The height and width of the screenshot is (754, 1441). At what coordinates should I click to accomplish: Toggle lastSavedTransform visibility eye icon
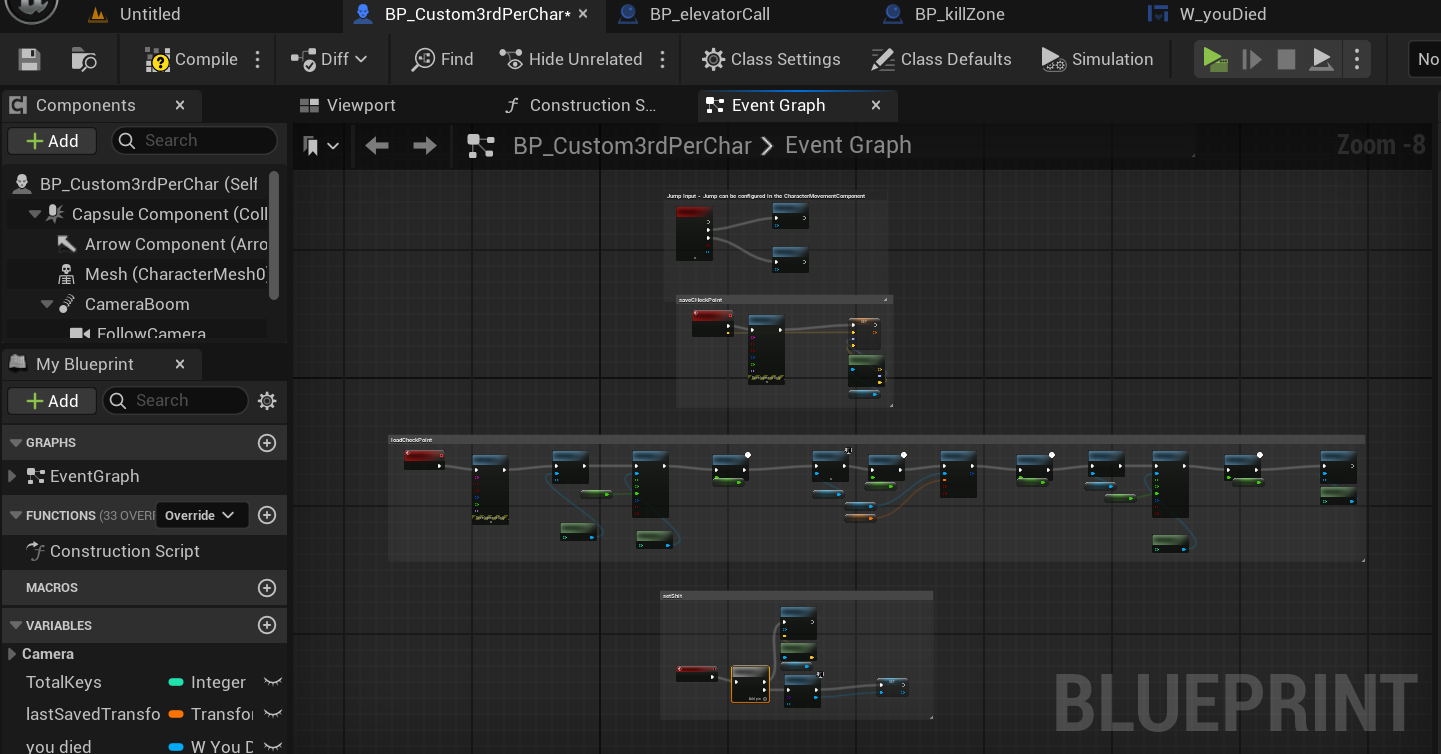[272, 714]
